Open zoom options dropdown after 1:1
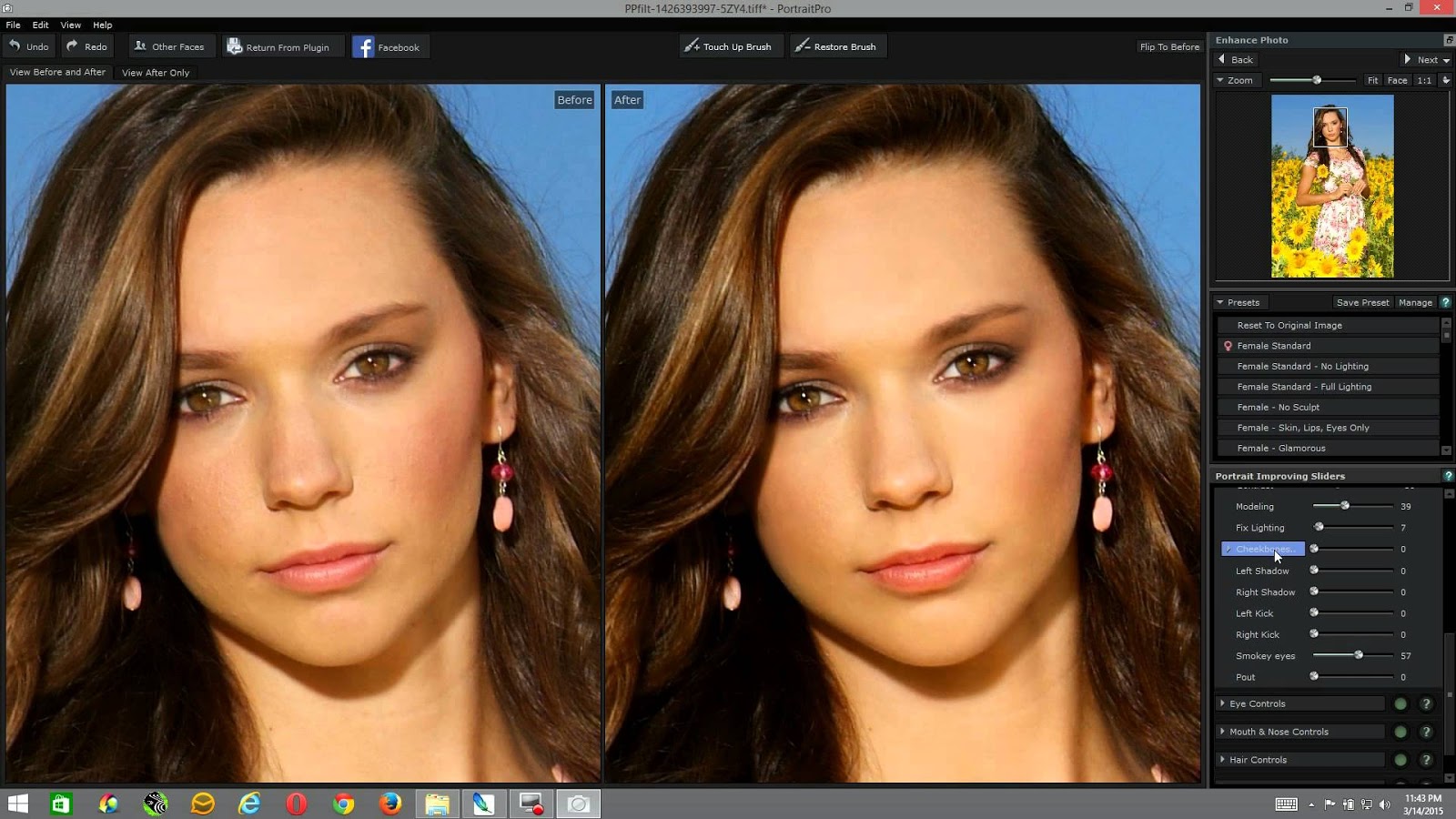Screen dimensions: 1456x819 click(x=1446, y=80)
